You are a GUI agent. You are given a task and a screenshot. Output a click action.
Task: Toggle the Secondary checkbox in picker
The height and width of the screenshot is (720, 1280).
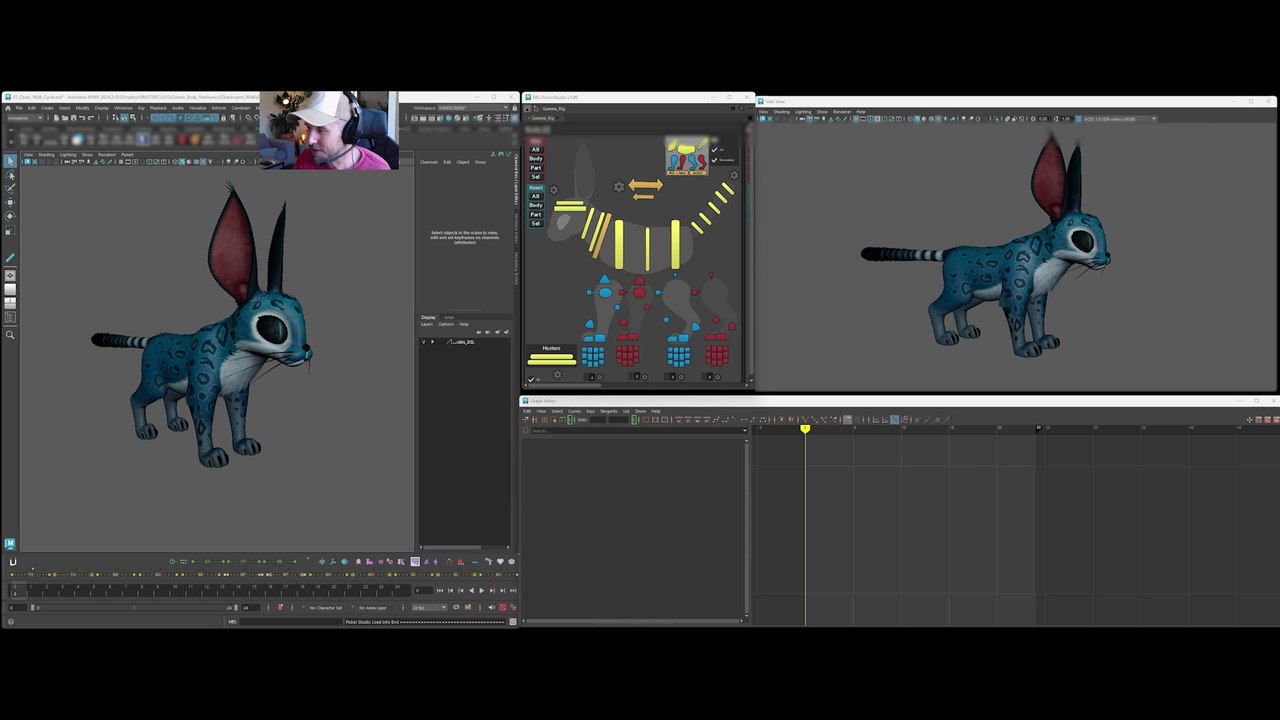coord(714,160)
